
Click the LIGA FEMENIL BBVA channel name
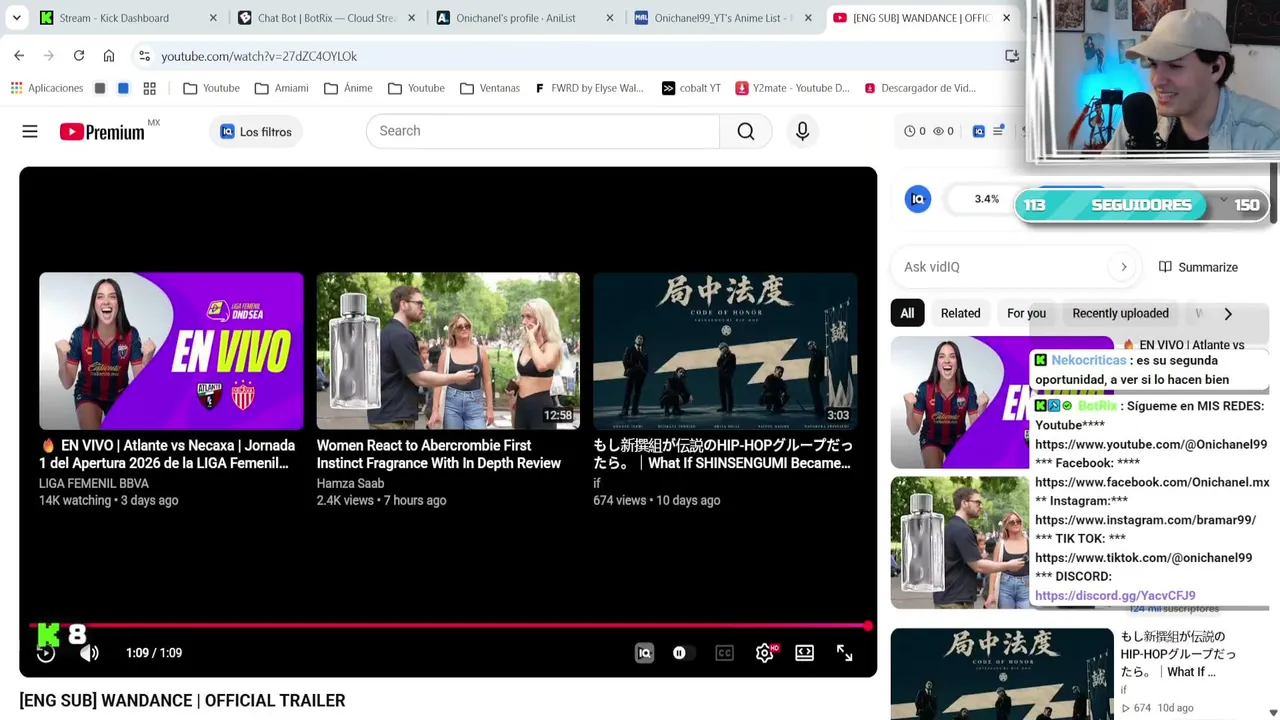(x=94, y=483)
